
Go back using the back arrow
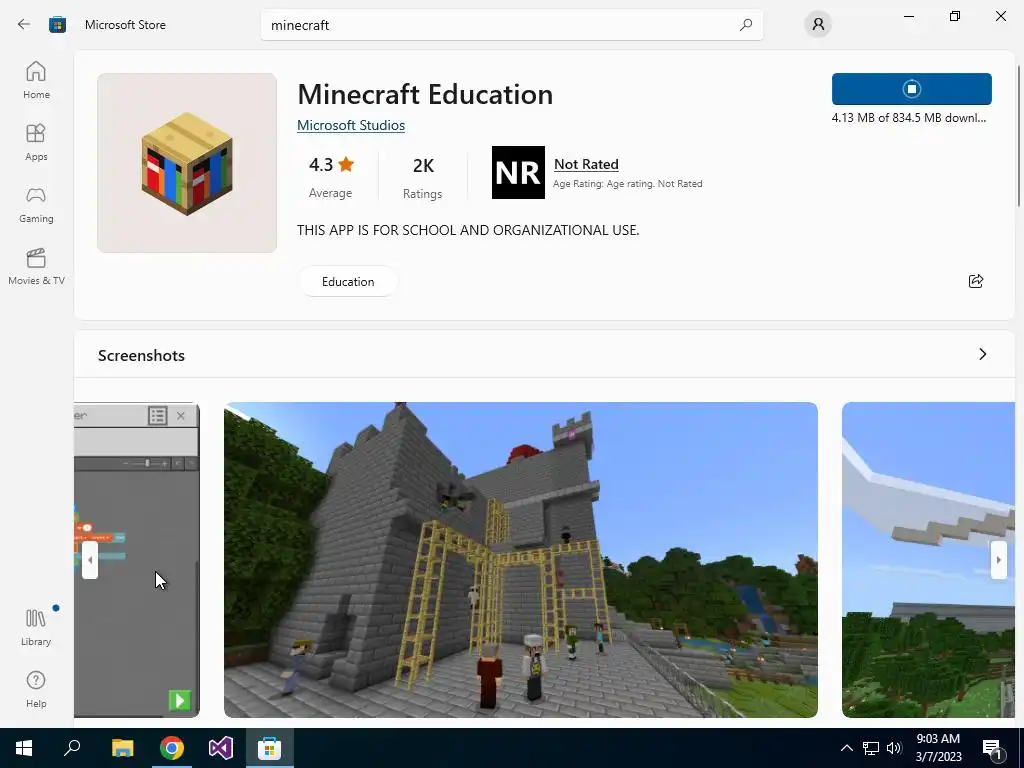tap(24, 25)
